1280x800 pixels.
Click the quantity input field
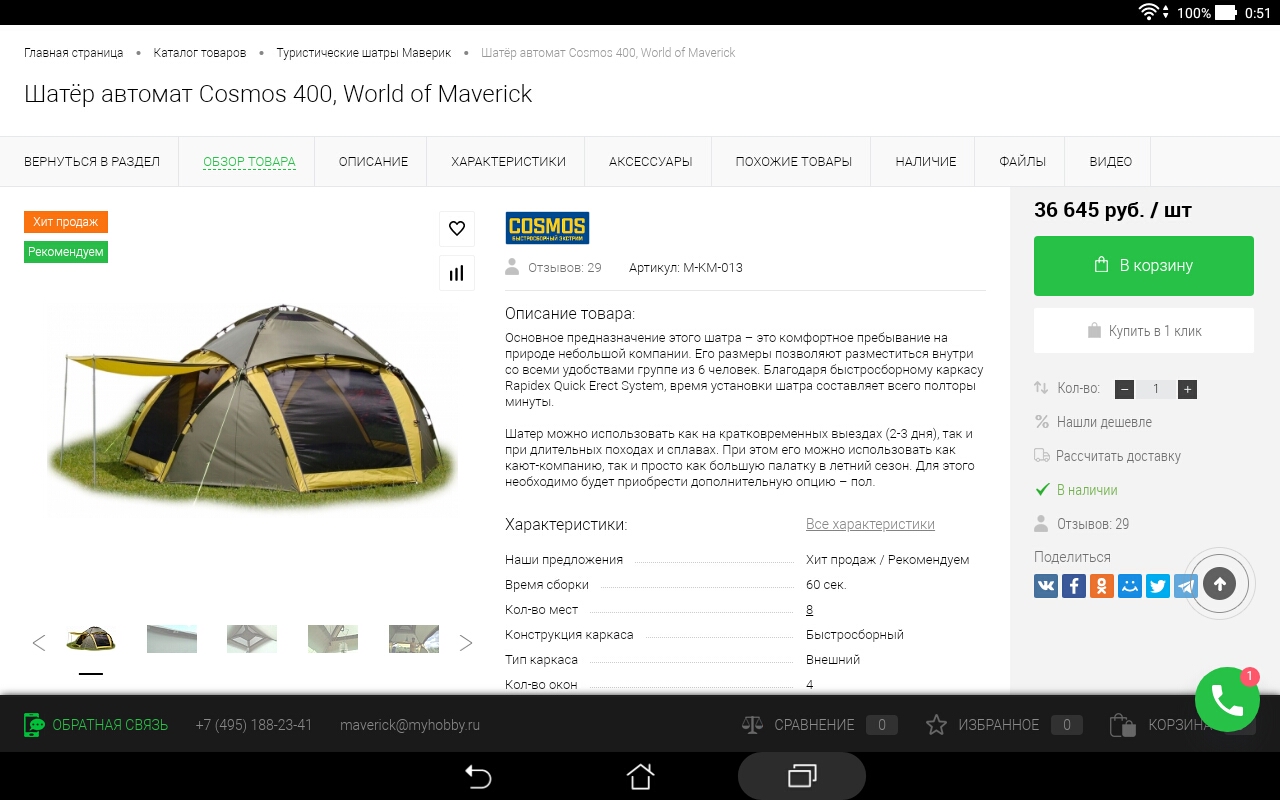click(1156, 389)
